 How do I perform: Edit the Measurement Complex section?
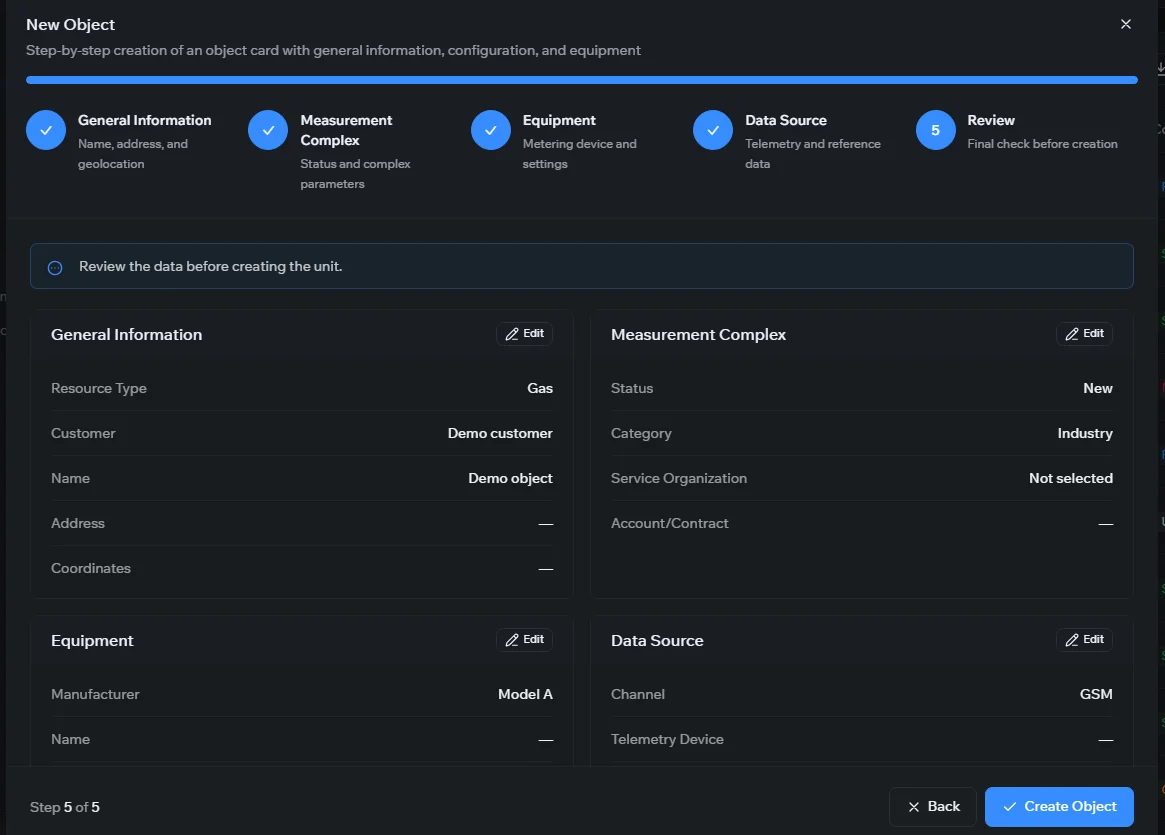(1084, 334)
